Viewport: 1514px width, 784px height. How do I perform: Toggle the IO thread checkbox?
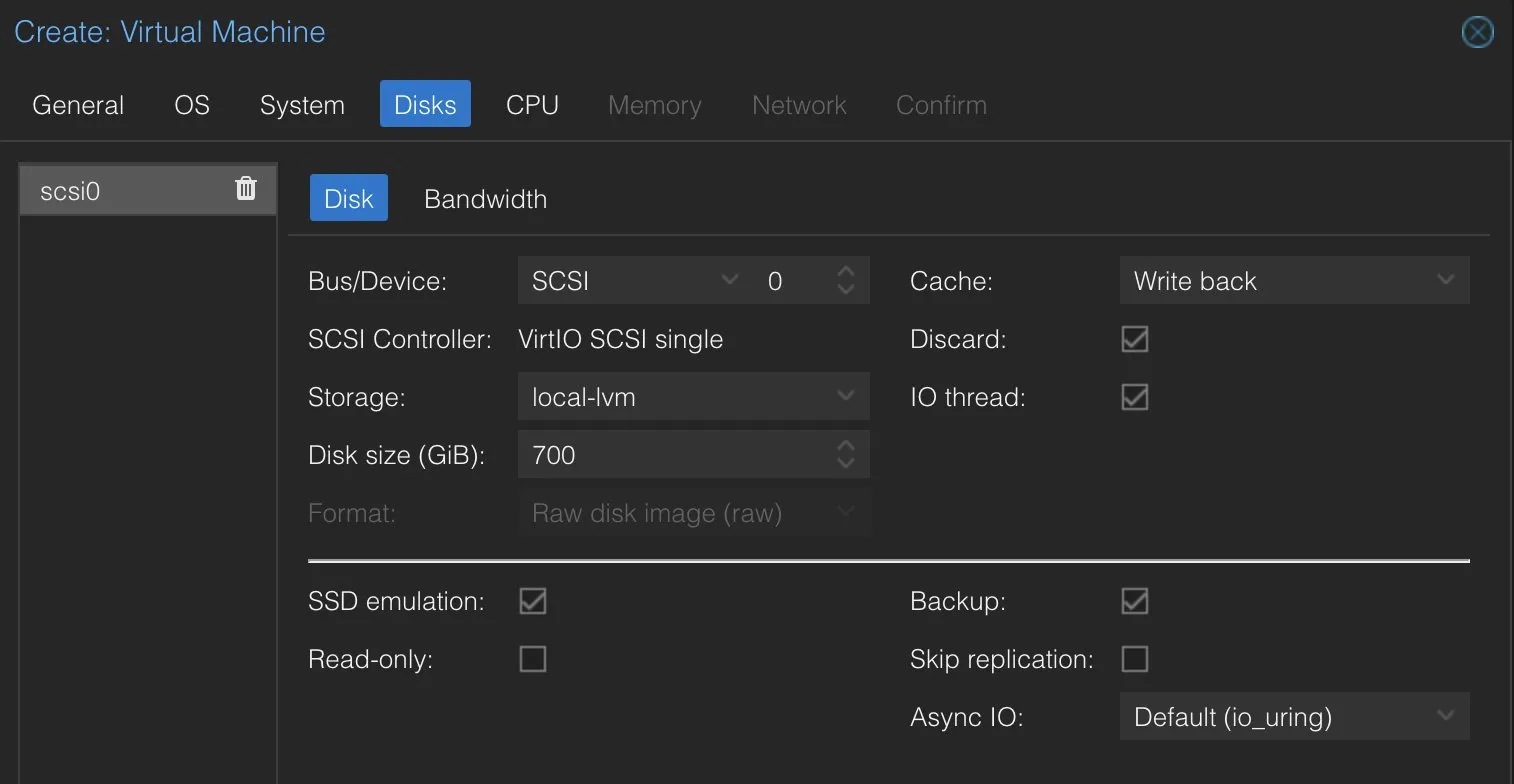(1135, 397)
